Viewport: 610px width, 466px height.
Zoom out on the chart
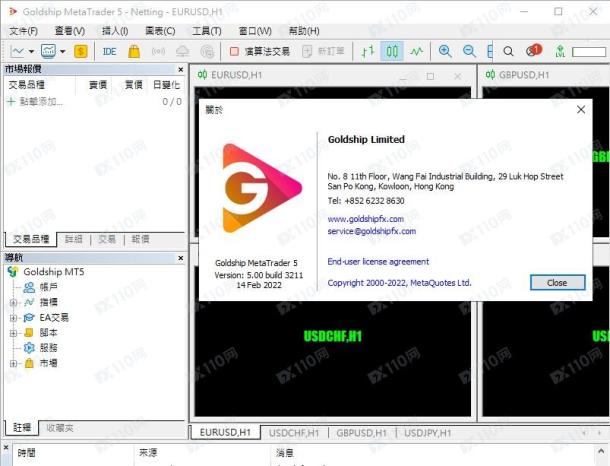coord(470,51)
